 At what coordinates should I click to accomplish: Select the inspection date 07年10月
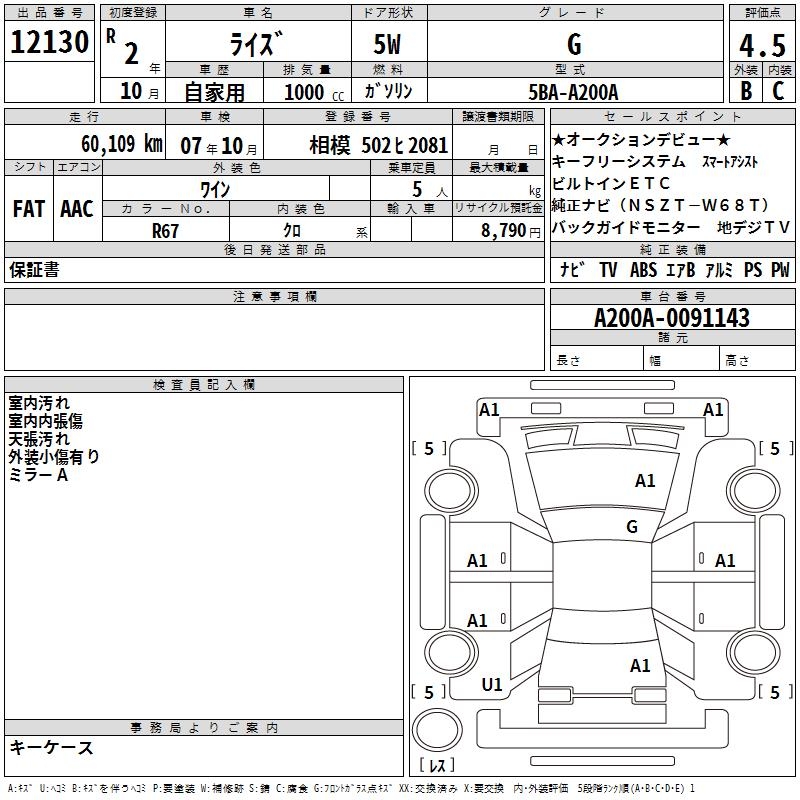pos(219,146)
